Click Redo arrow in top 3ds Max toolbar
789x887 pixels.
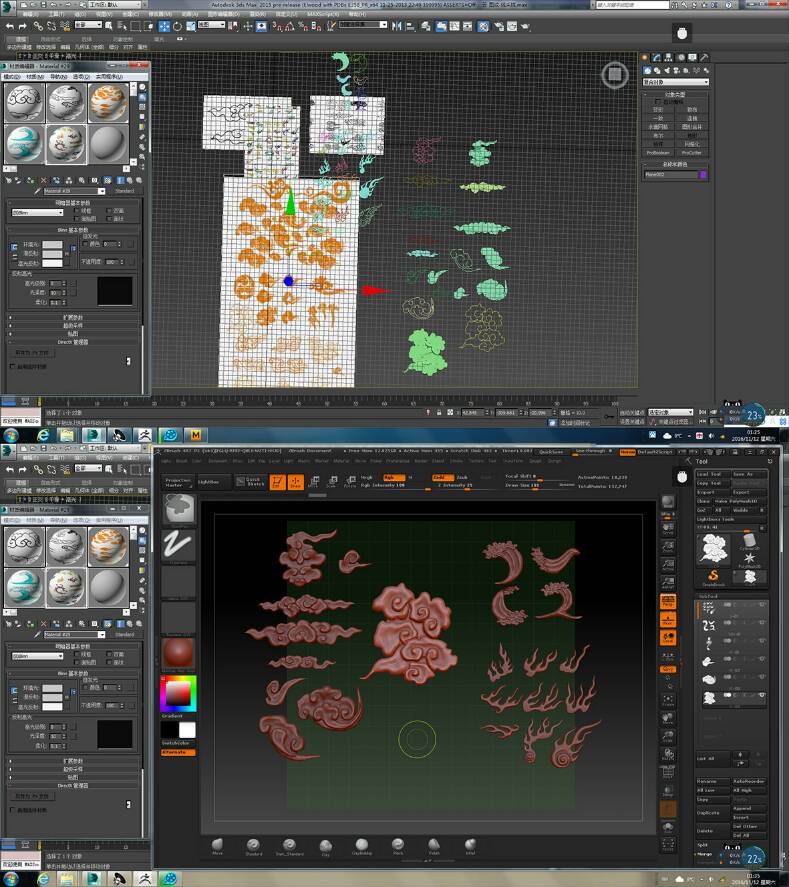[23, 26]
